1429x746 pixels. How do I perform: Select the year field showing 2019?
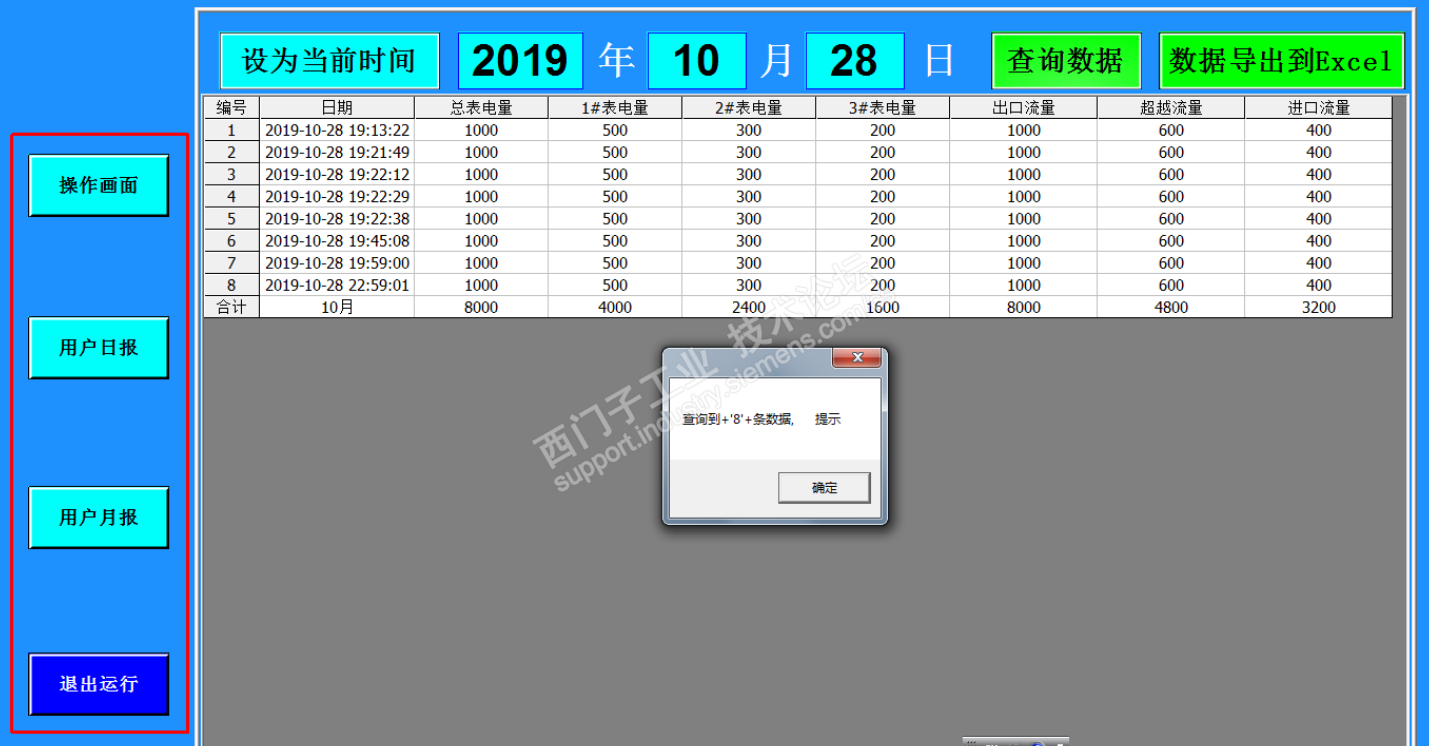(x=520, y=61)
